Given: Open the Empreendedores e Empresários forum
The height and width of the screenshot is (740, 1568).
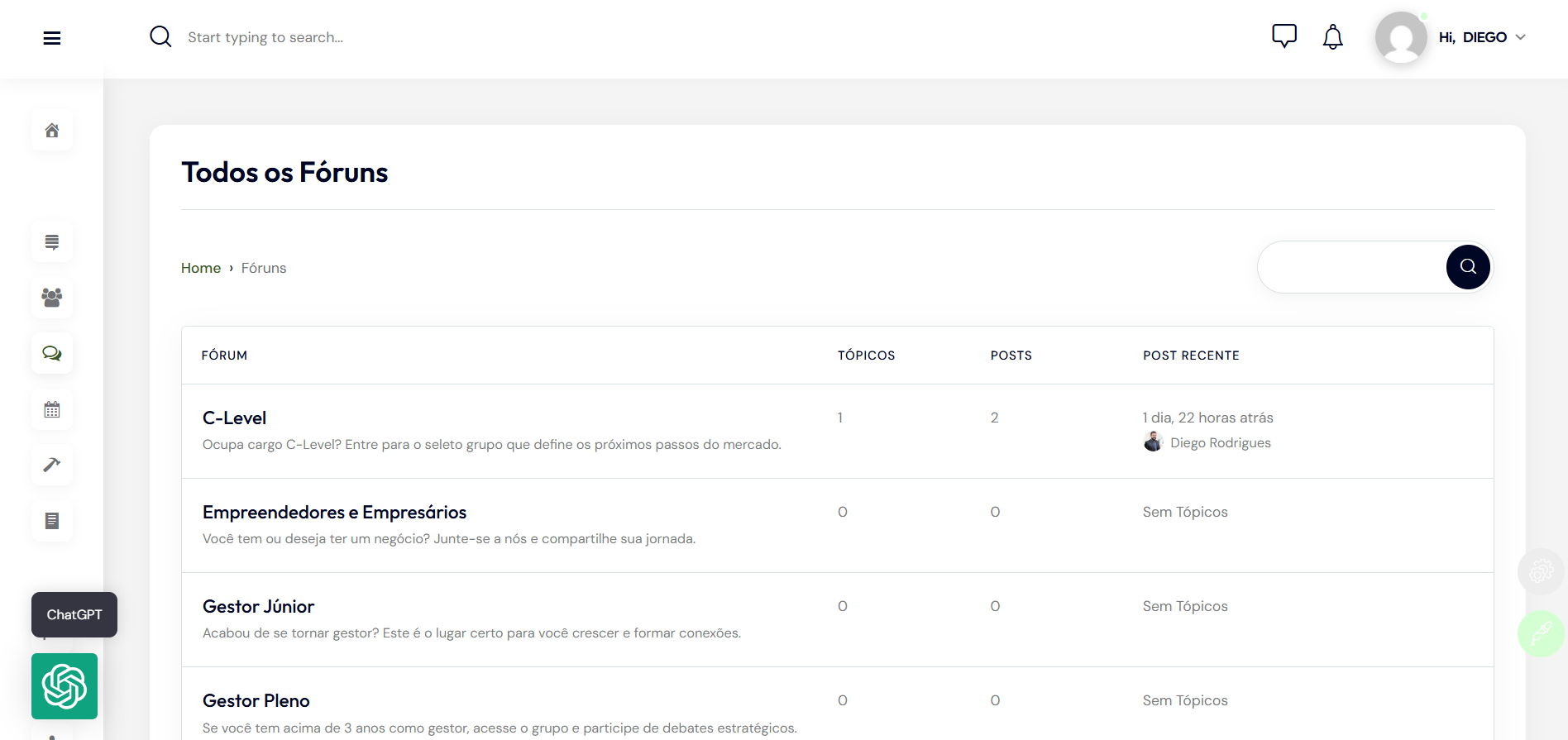Looking at the screenshot, I should click(x=334, y=513).
